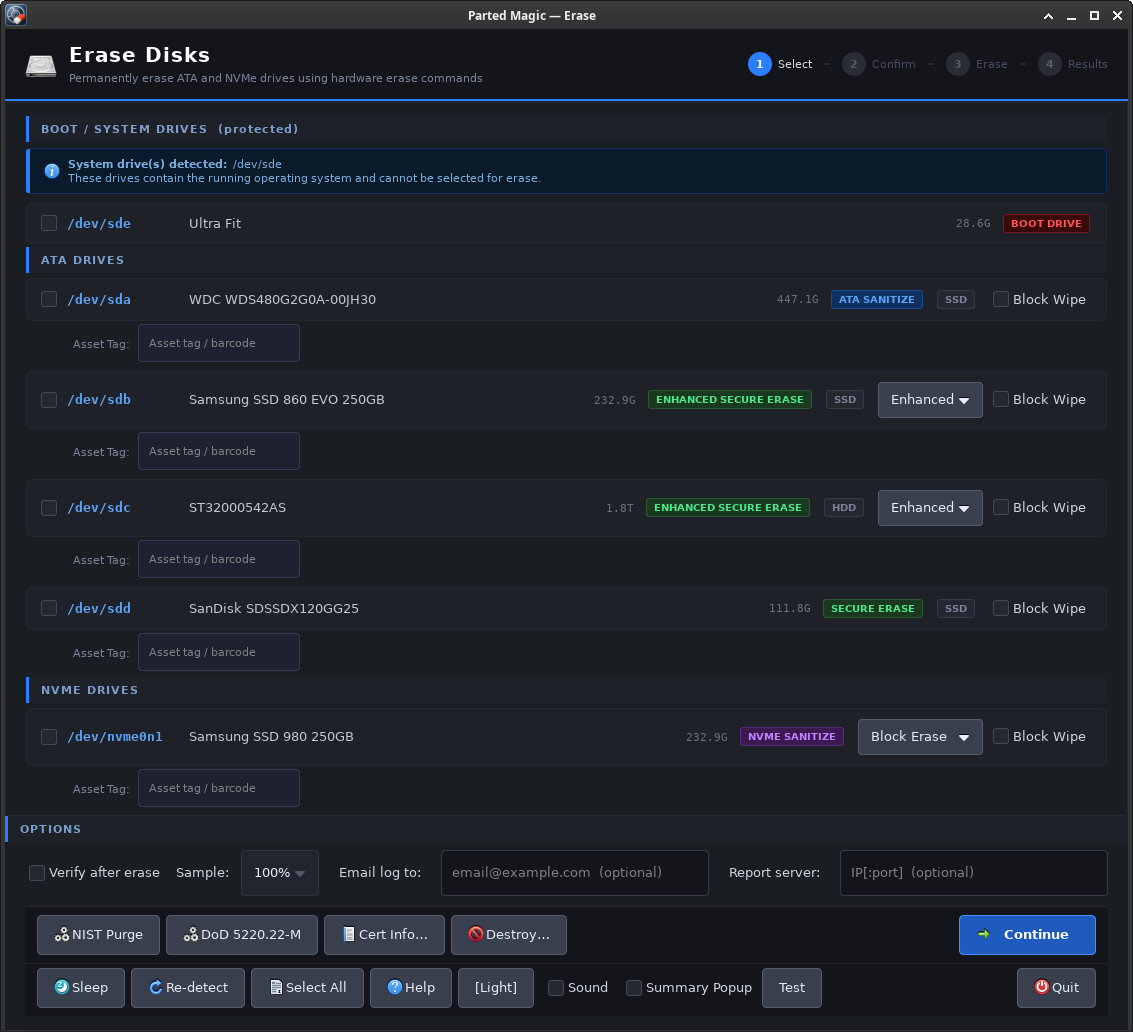Image resolution: width=1133 pixels, height=1032 pixels.
Task: Open the Block Erase dropdown for nvme0n1
Action: point(920,737)
